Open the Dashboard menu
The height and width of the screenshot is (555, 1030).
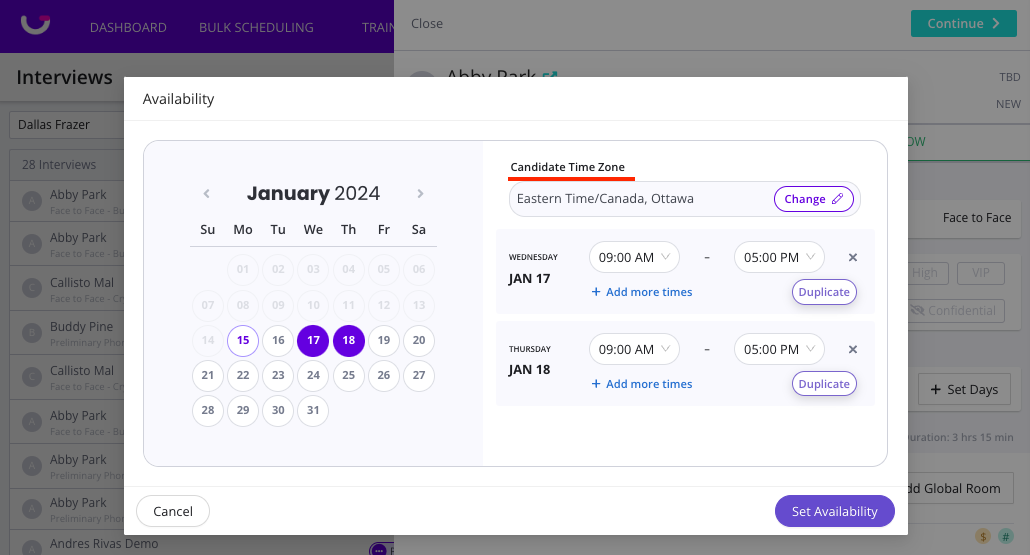pos(128,28)
